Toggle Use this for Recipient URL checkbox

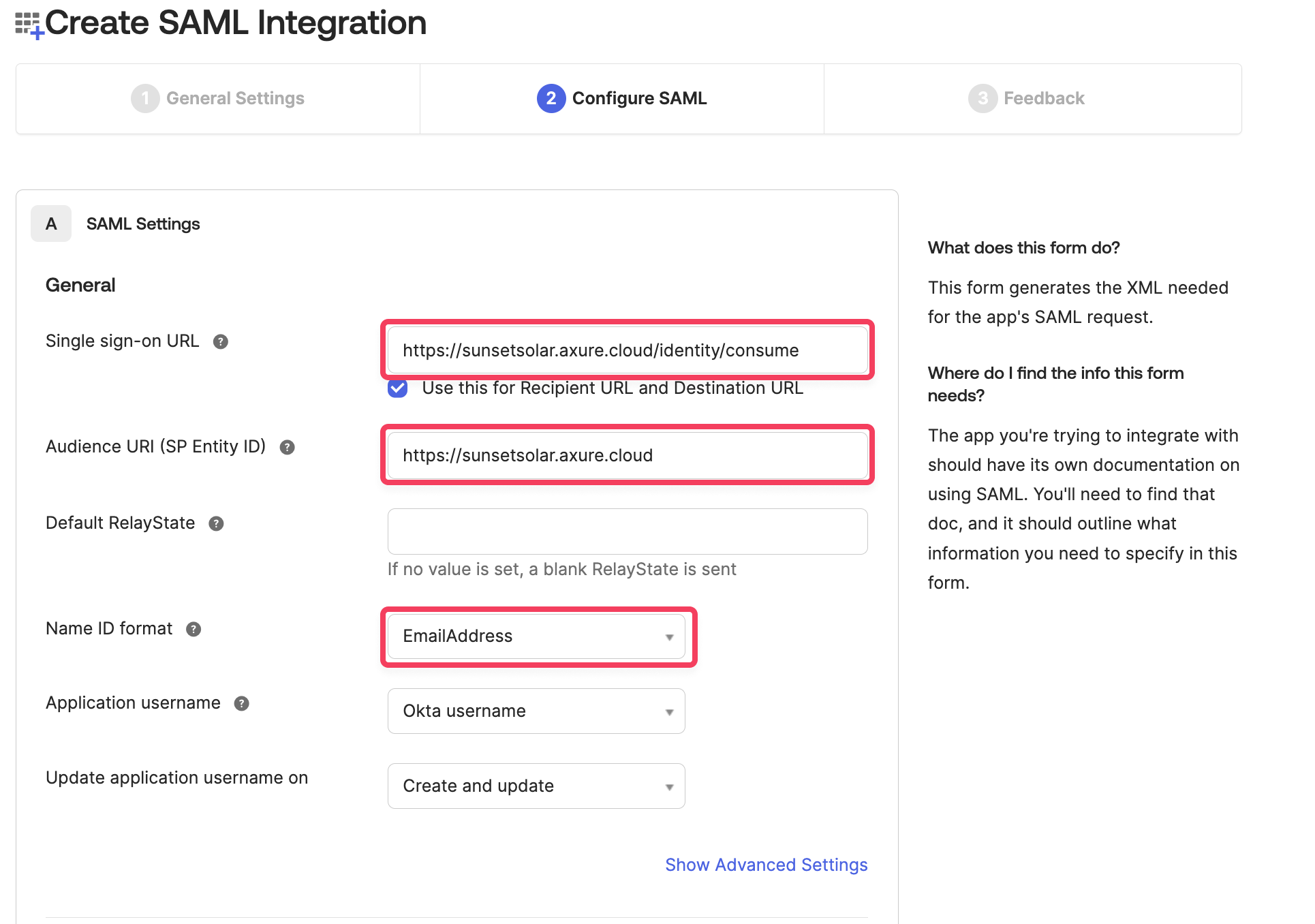click(398, 388)
